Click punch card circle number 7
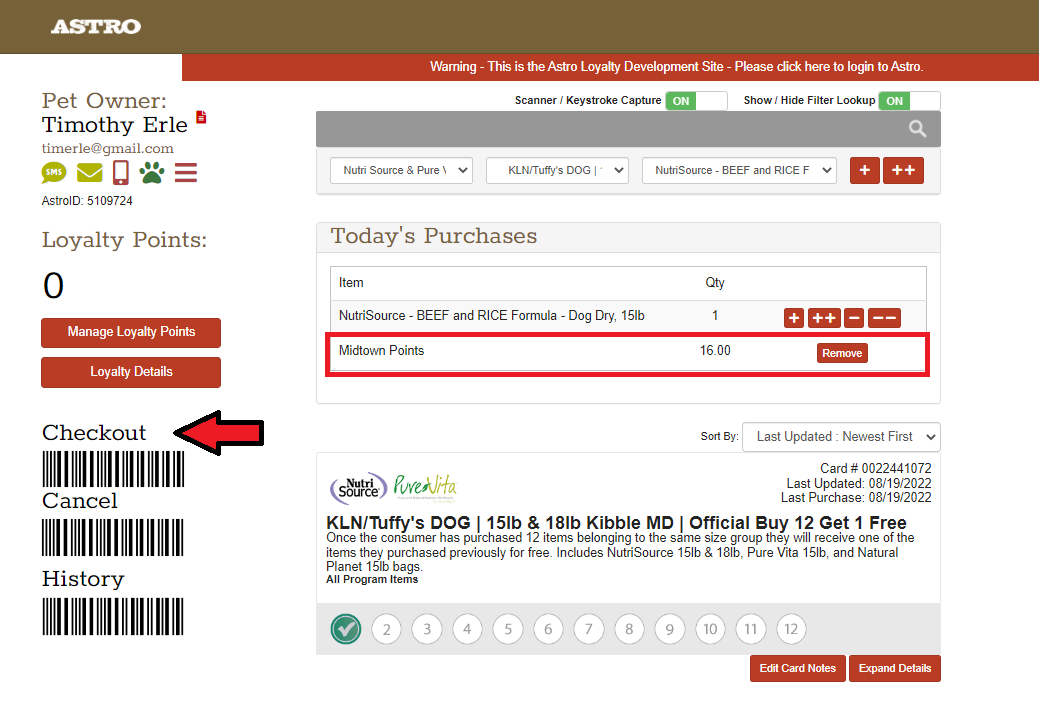The width and height of the screenshot is (1039, 717). (x=588, y=629)
